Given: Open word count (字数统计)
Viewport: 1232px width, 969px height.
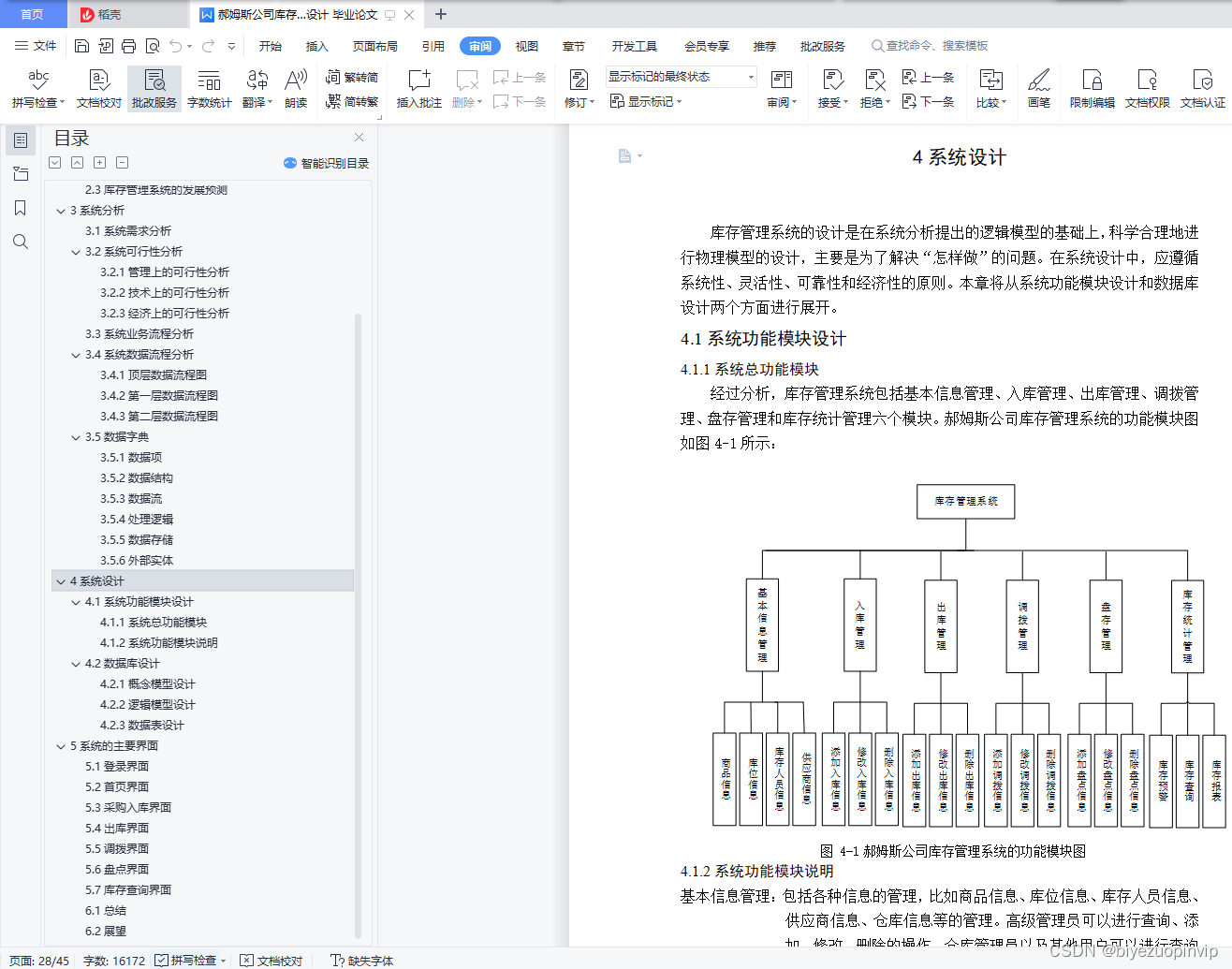Looking at the screenshot, I should pyautogui.click(x=209, y=89).
